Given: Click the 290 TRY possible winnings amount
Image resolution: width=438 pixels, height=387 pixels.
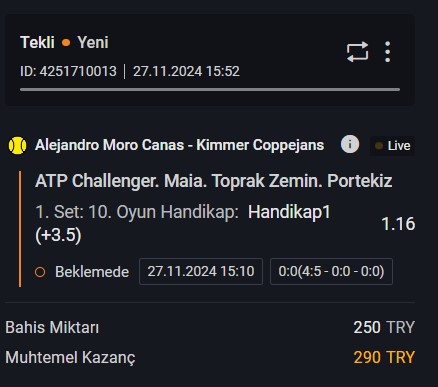Looking at the screenshot, I should (x=384, y=357).
